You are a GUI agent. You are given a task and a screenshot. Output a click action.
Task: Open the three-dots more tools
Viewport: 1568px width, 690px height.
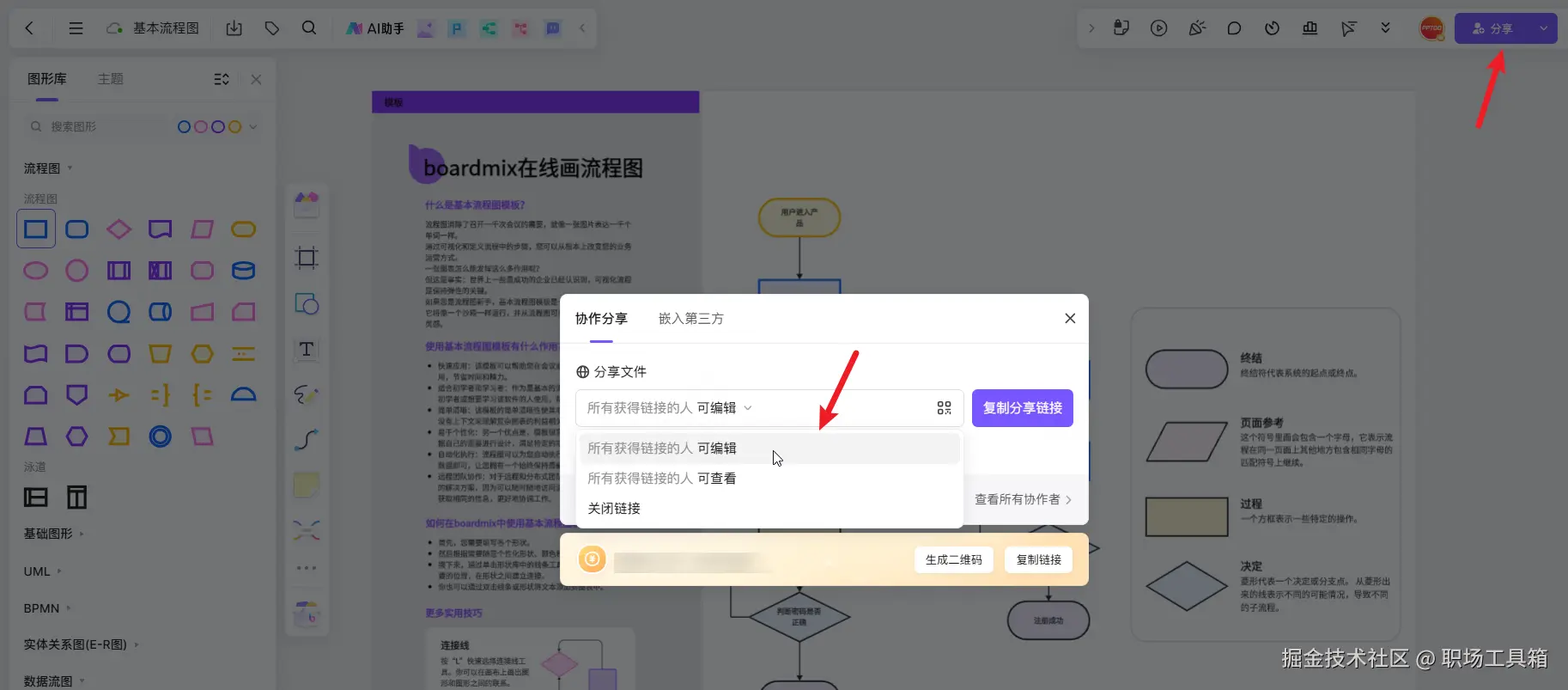(307, 568)
